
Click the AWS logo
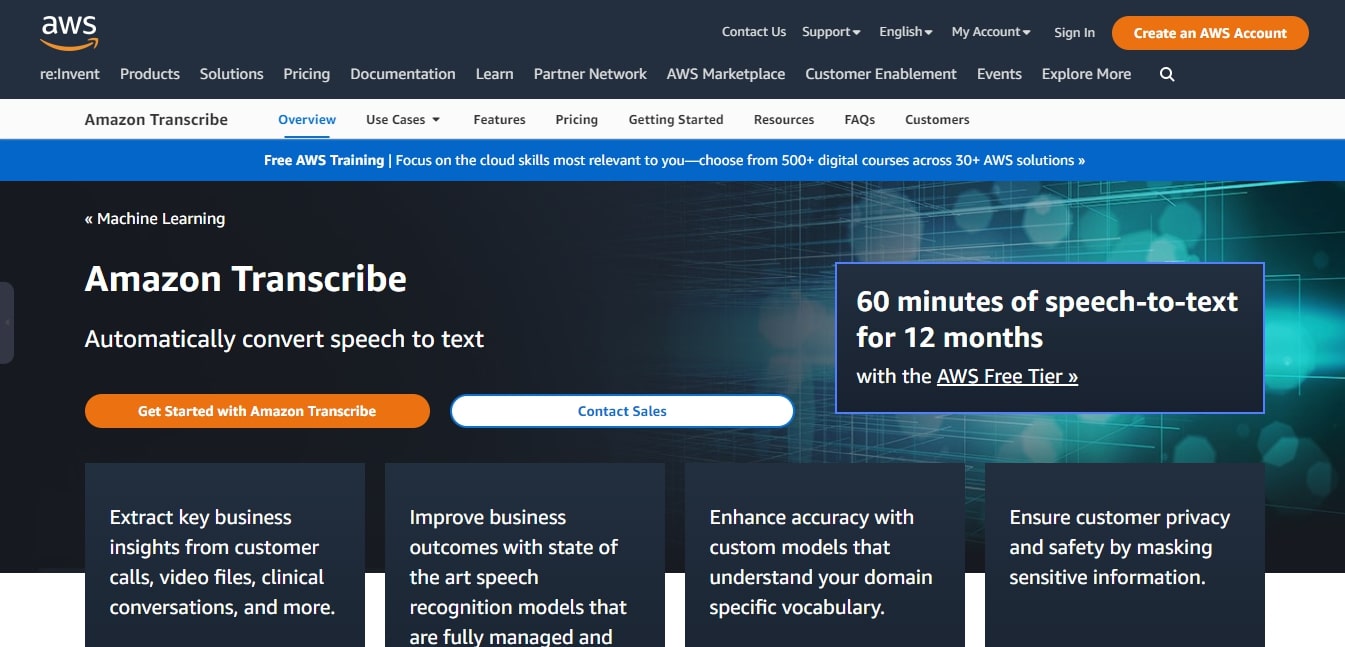pyautogui.click(x=69, y=32)
